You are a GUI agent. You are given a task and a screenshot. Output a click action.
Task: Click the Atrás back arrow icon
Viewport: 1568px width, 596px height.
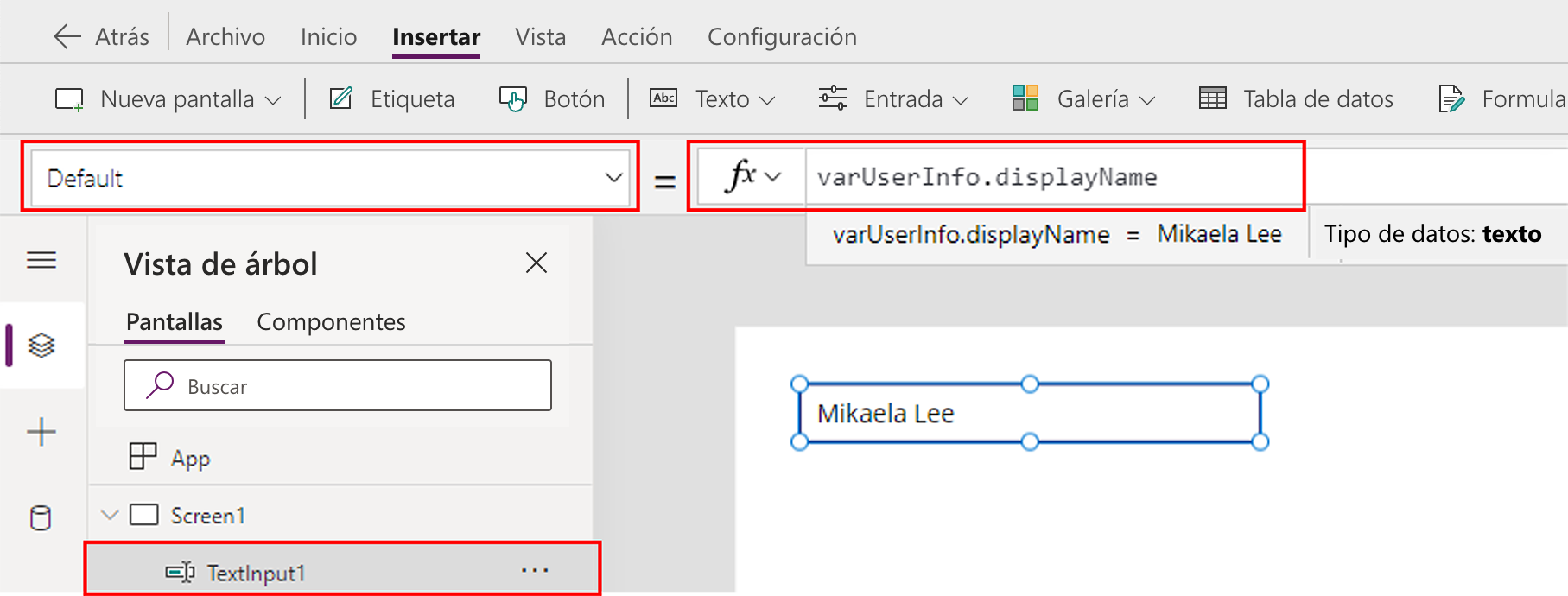click(x=67, y=36)
